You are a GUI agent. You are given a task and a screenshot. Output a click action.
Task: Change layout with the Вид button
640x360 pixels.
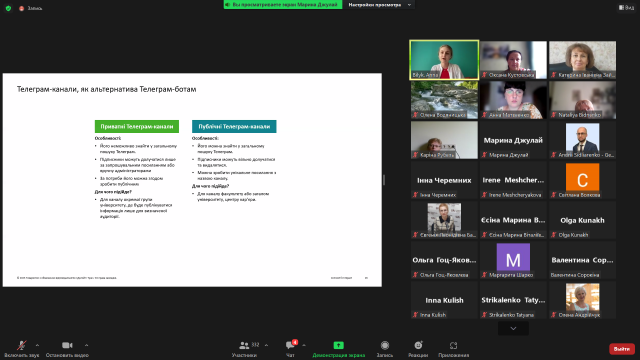point(627,7)
